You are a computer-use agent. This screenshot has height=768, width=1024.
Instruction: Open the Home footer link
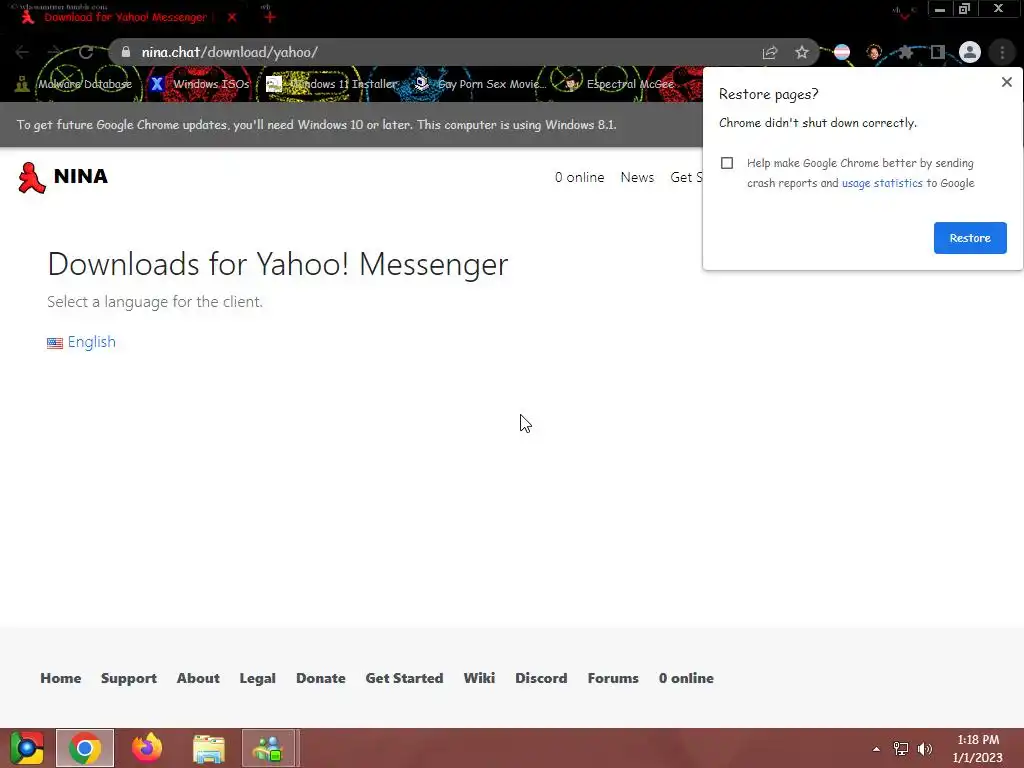[61, 678]
